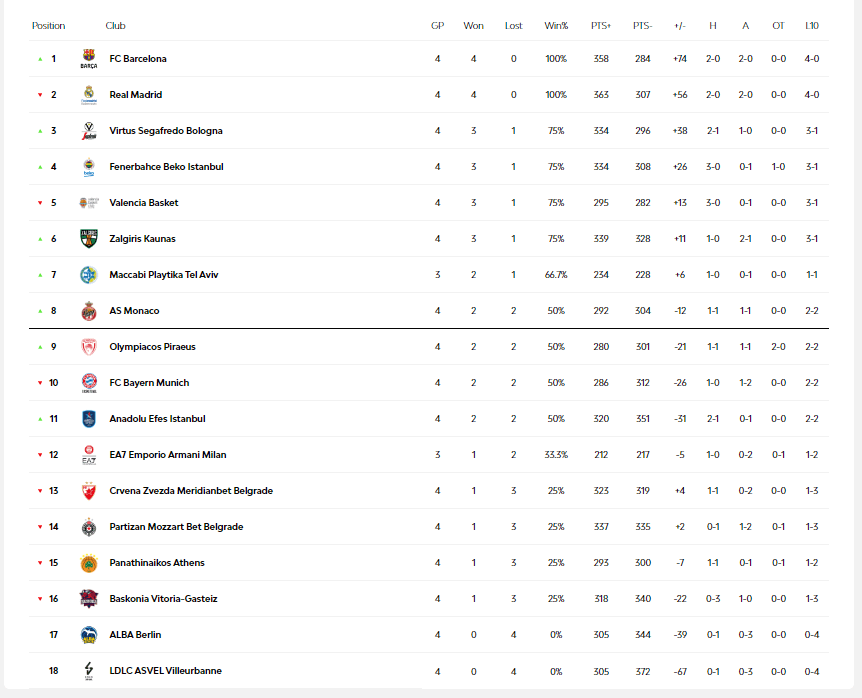Screen dimensions: 862x698
Task: Open the Virtus Segafredo Bologna team link
Action: (166, 131)
